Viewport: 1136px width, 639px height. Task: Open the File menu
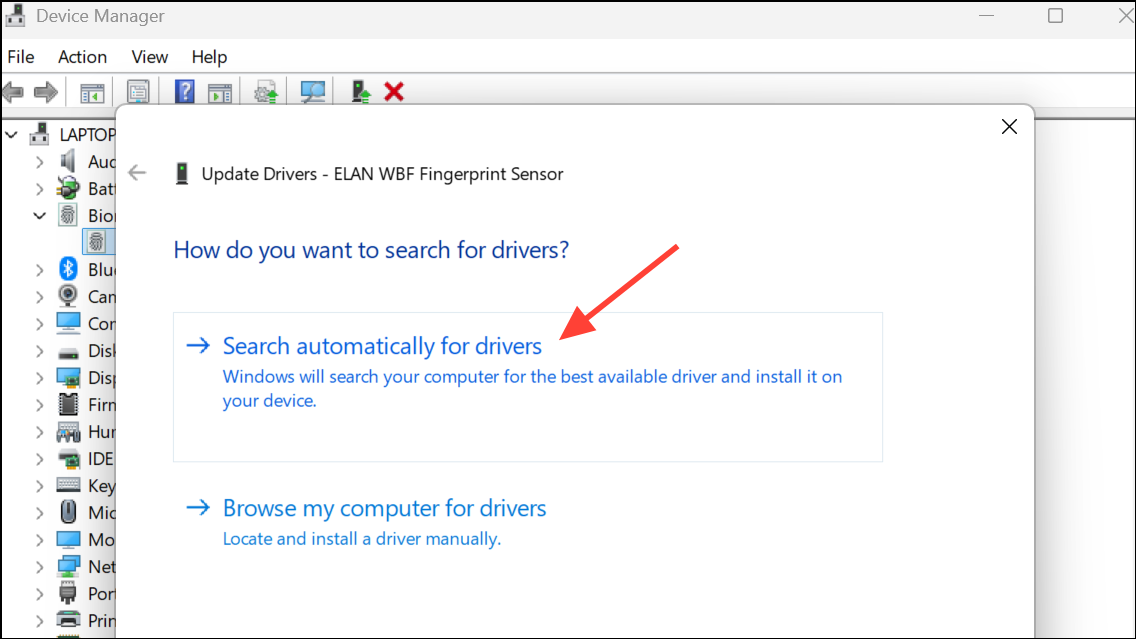point(21,57)
